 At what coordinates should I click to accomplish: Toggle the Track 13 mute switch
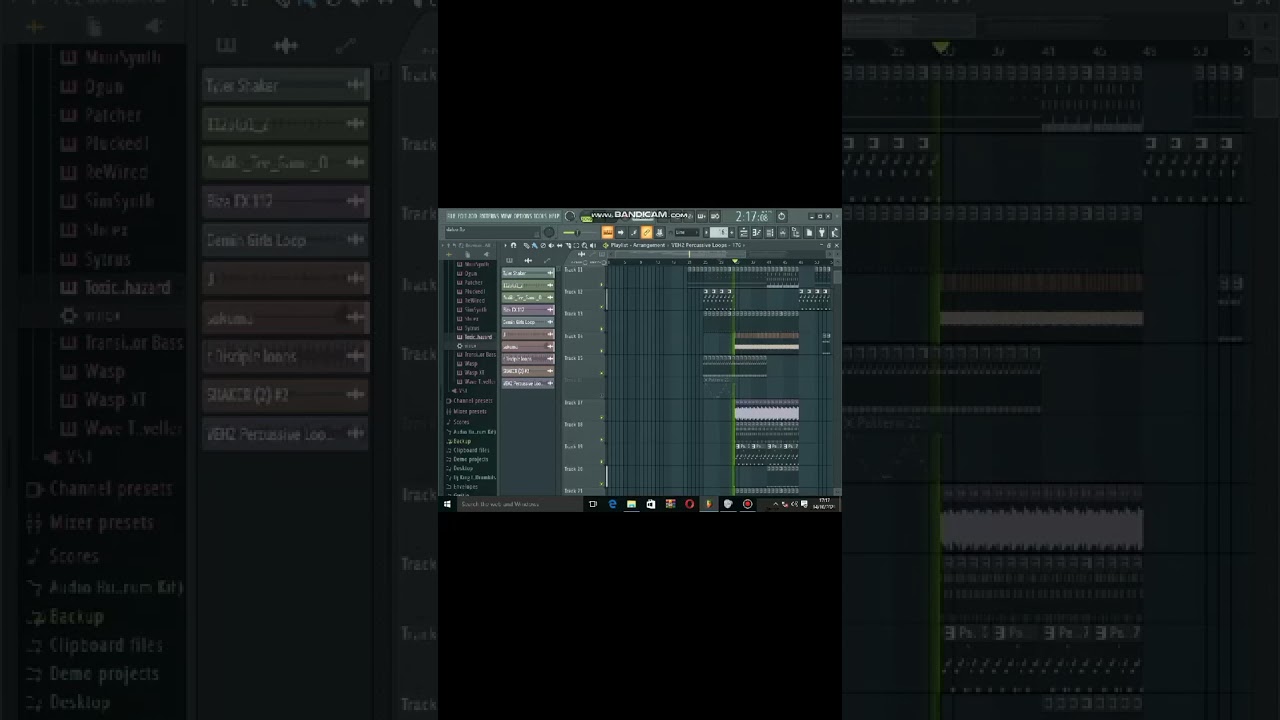tap(602, 329)
